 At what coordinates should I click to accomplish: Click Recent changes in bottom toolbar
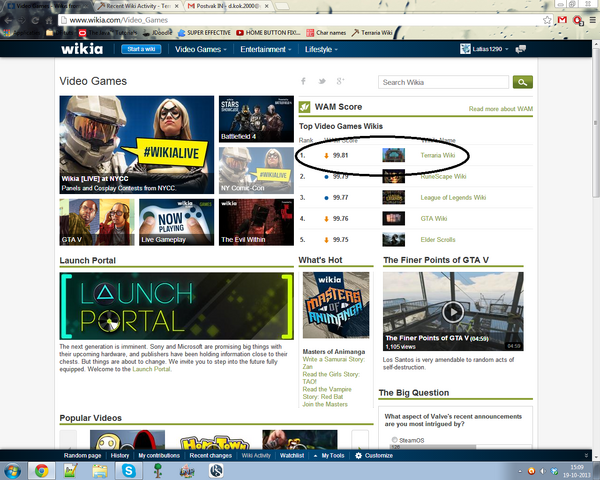point(210,456)
